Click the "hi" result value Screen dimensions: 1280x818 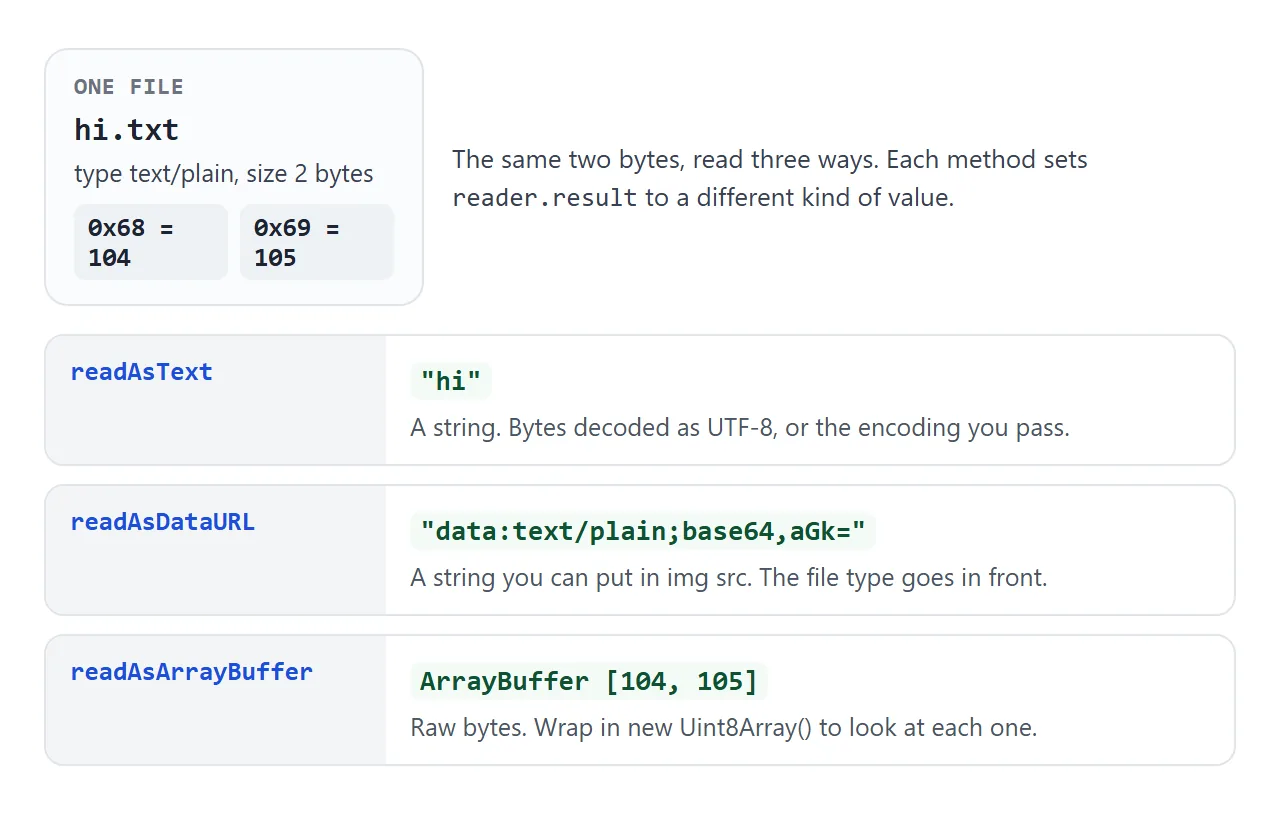451,380
